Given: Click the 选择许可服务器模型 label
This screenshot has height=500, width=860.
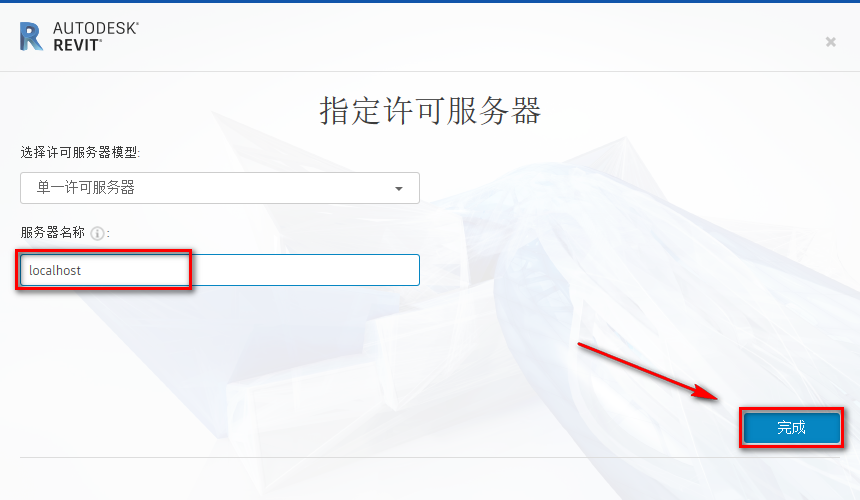Looking at the screenshot, I should pos(80,152).
